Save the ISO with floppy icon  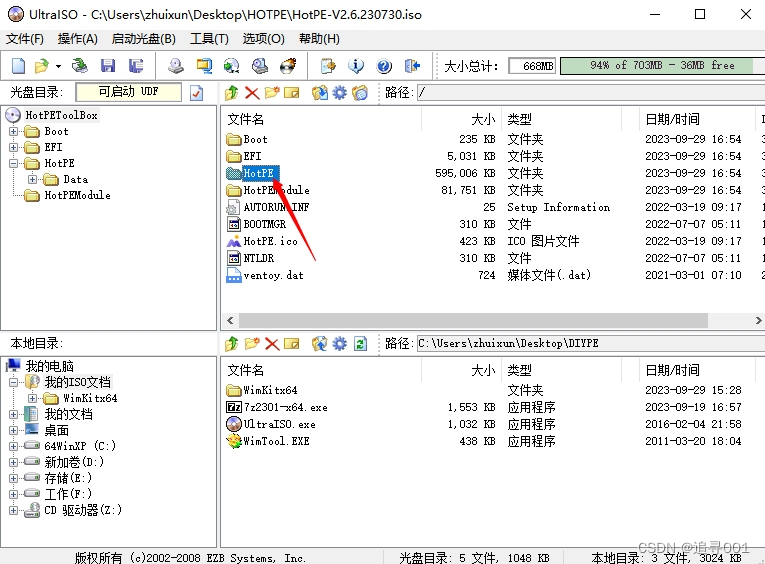click(x=108, y=65)
